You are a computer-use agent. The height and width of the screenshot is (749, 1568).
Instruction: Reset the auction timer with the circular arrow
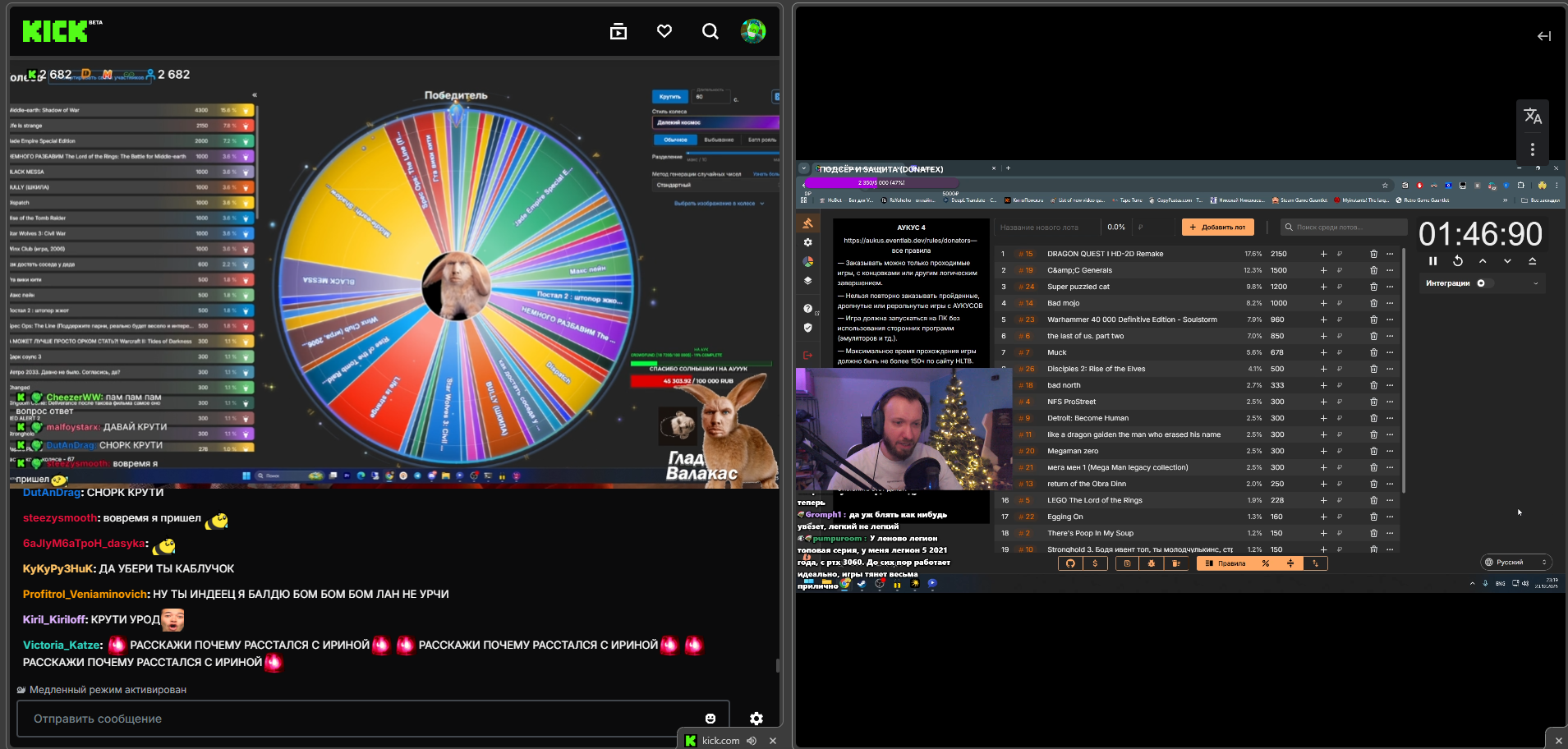(x=1458, y=261)
